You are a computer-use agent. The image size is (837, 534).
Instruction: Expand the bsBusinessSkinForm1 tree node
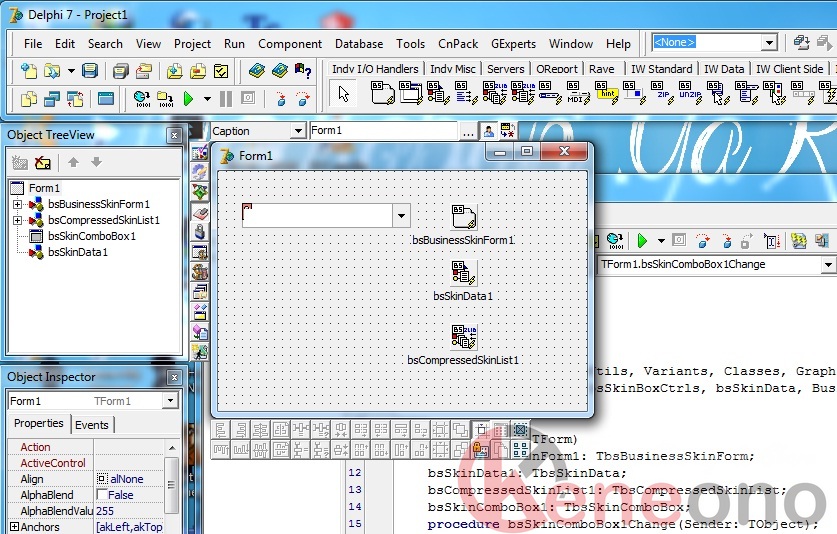point(17,204)
